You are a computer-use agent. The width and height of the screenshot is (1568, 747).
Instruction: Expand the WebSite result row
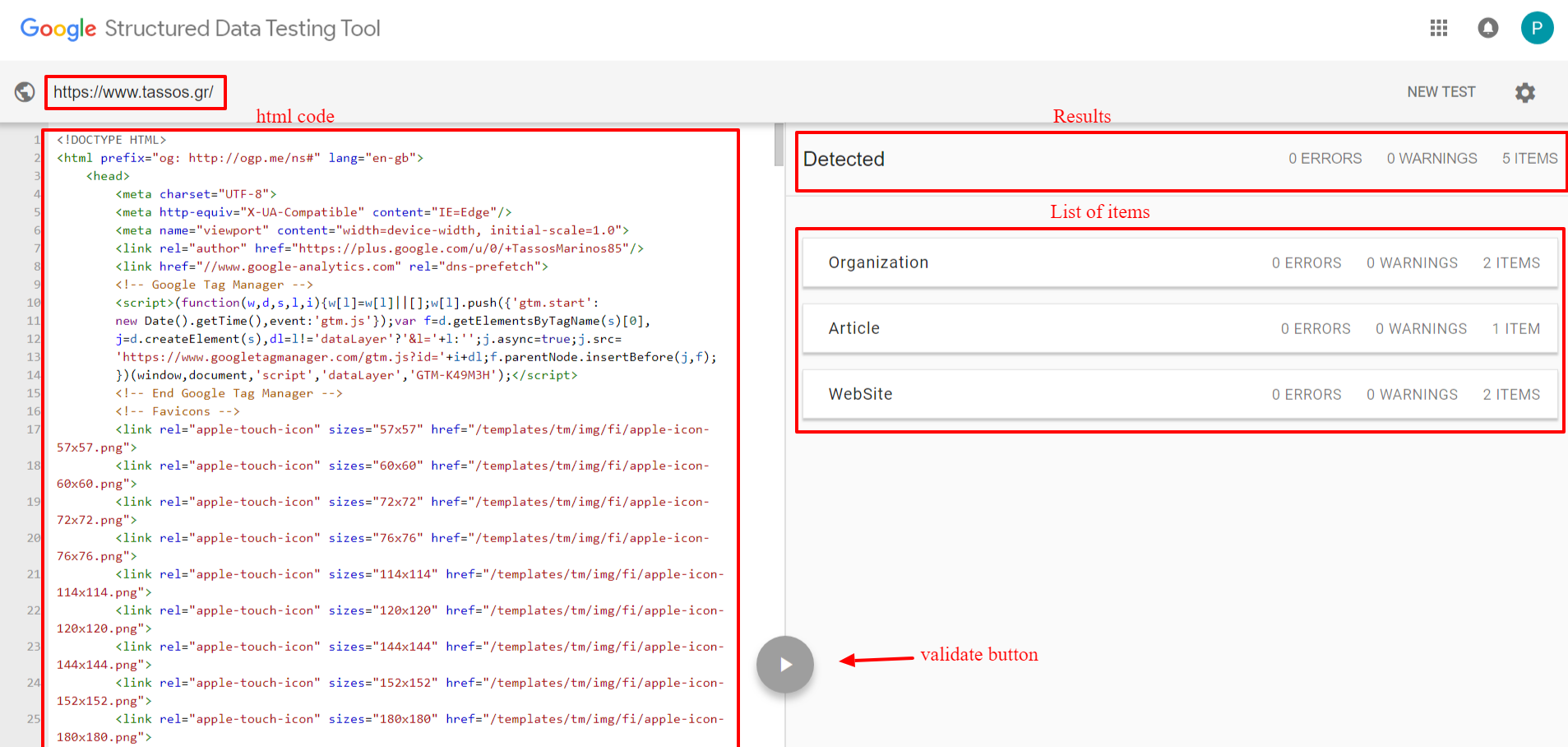pyautogui.click(x=1180, y=394)
